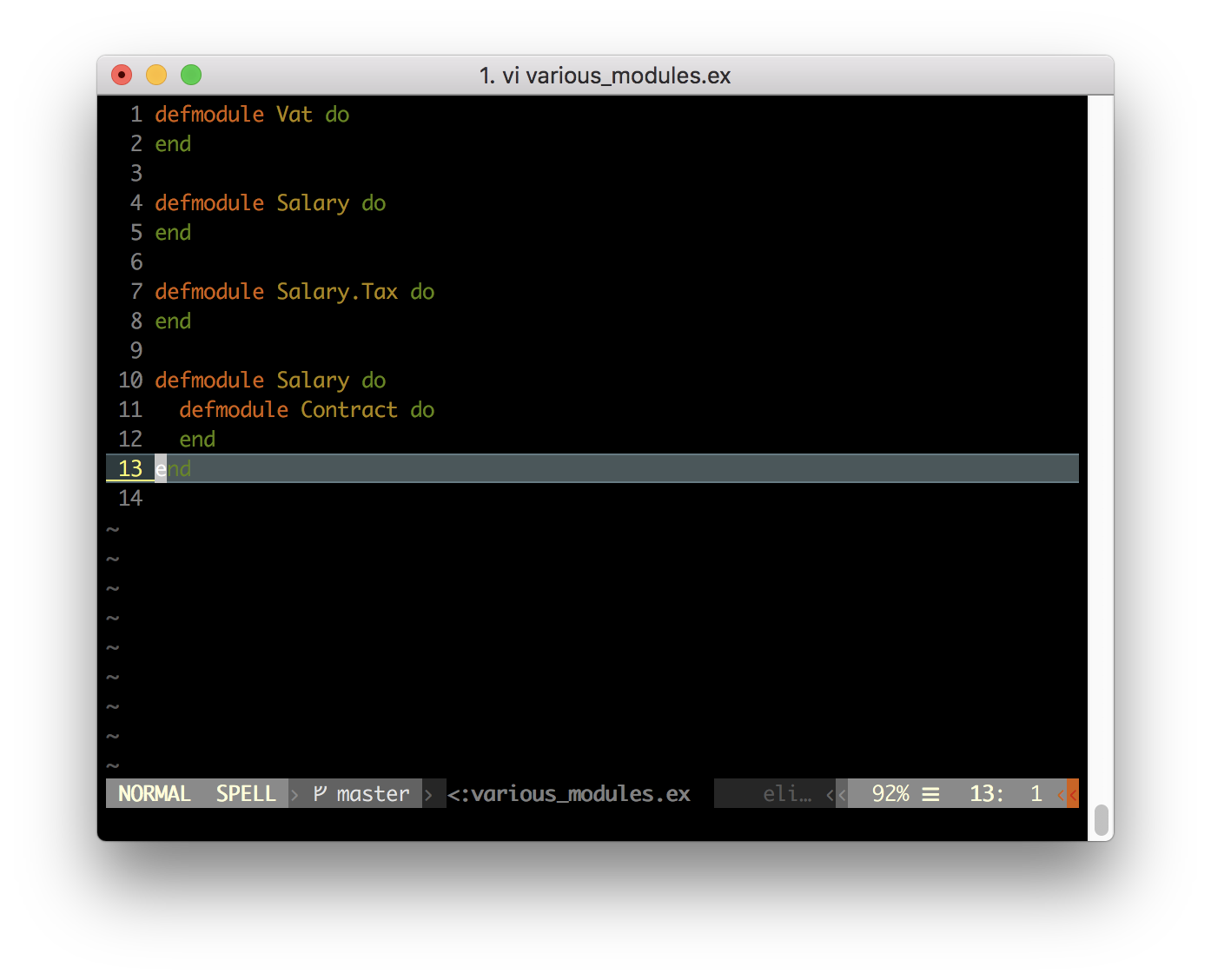1211x980 pixels.
Task: Click the hamburger lines icon beside 92%
Action: 930,793
